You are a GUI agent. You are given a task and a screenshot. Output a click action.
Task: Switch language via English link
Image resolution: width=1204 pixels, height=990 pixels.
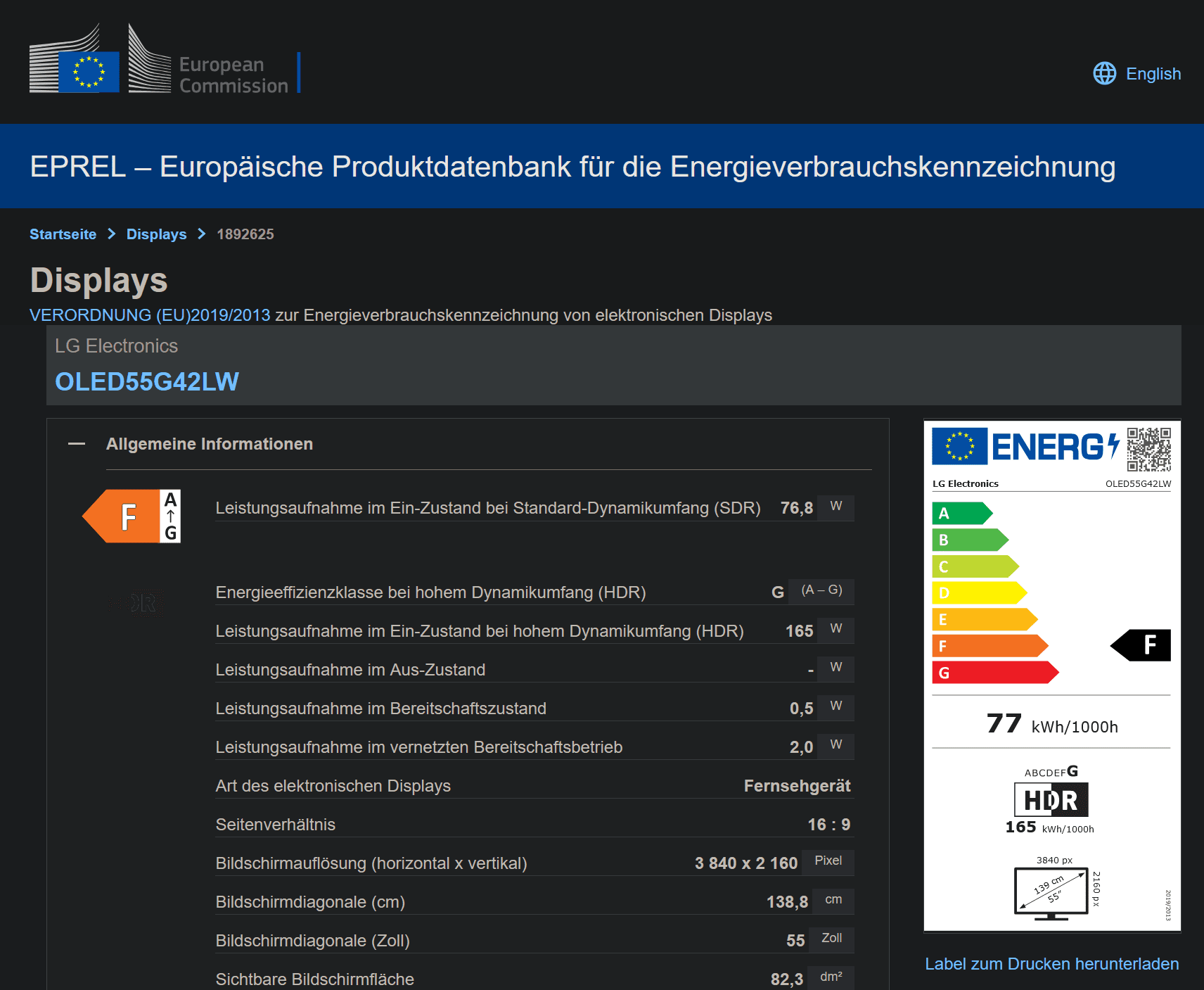pos(1153,74)
